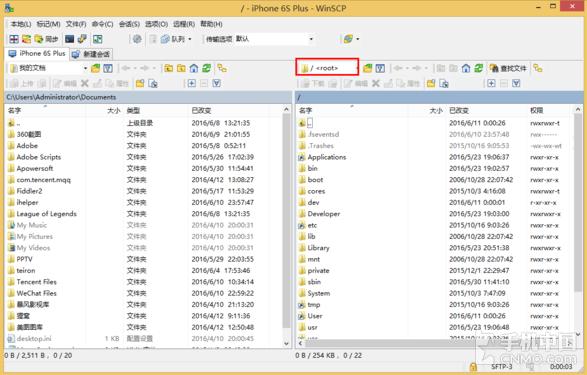Create new file in remote panel

(444, 83)
